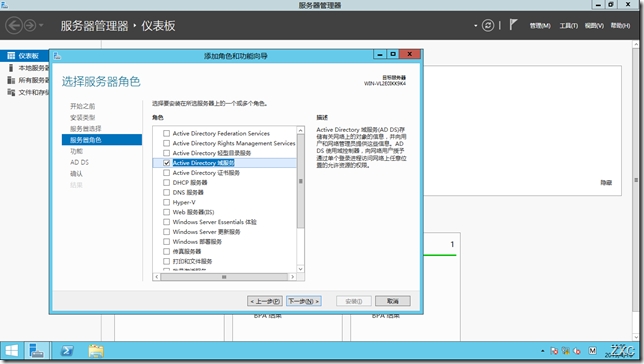Click the input method M tray icon
Image resolution: width=644 pixels, height=364 pixels.
point(592,350)
